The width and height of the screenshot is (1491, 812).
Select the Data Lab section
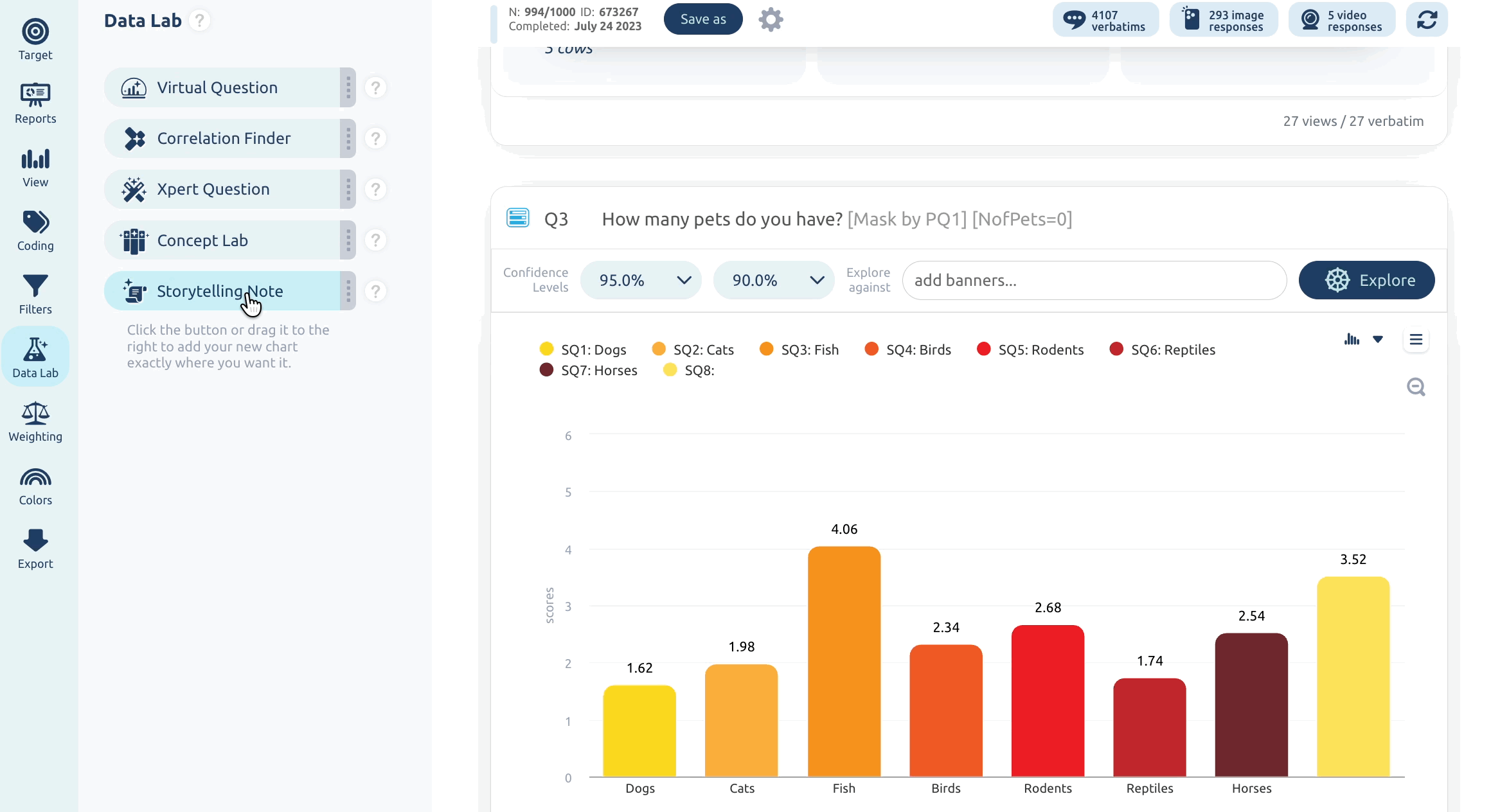[x=35, y=357]
